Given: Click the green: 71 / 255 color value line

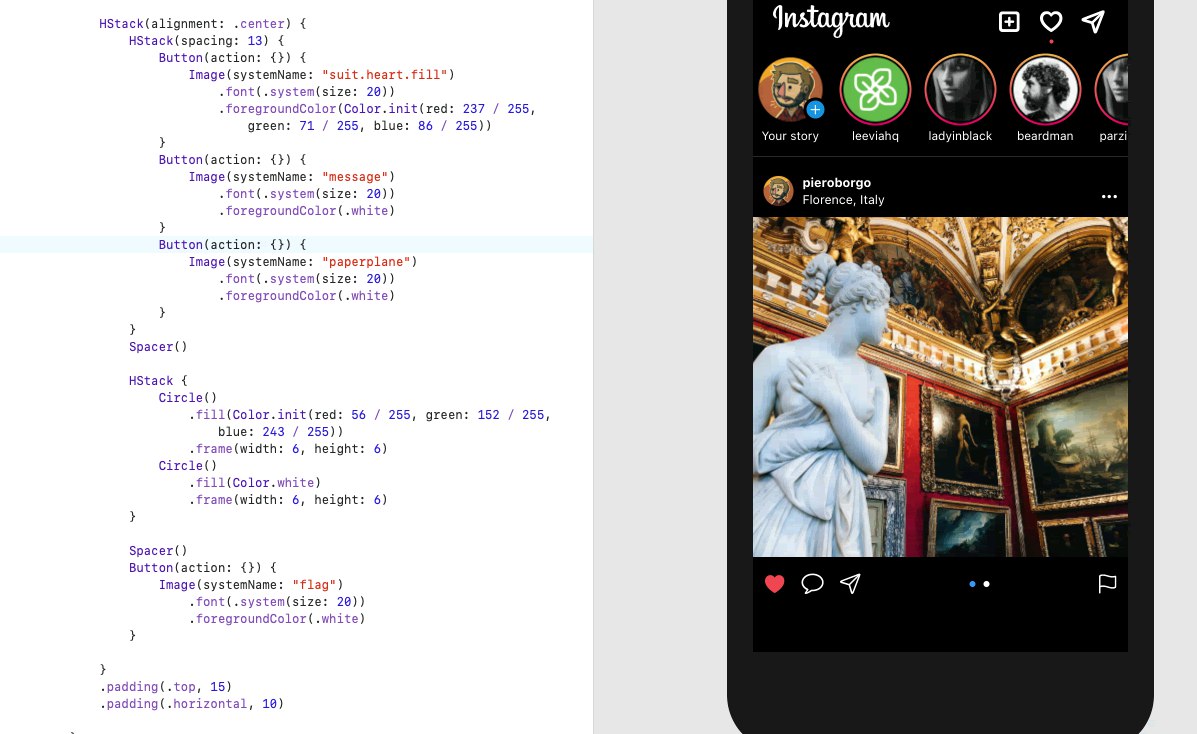Looking at the screenshot, I should pyautogui.click(x=369, y=126).
